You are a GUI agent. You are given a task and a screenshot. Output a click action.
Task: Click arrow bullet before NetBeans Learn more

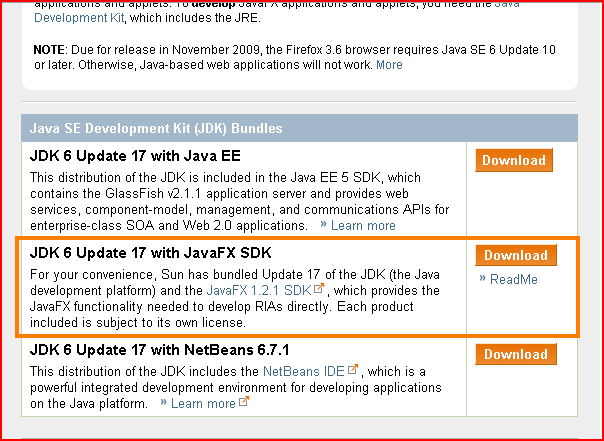coord(164,404)
